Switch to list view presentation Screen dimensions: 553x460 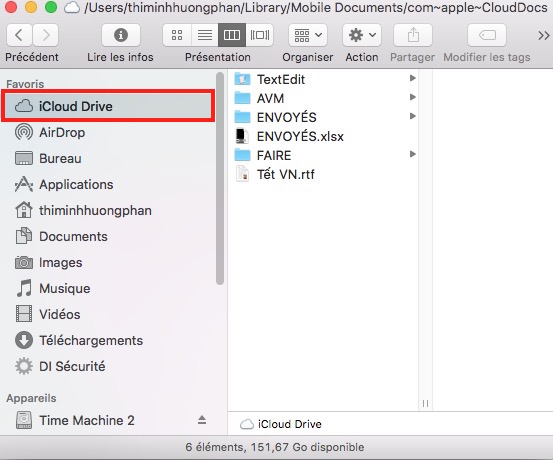point(205,35)
